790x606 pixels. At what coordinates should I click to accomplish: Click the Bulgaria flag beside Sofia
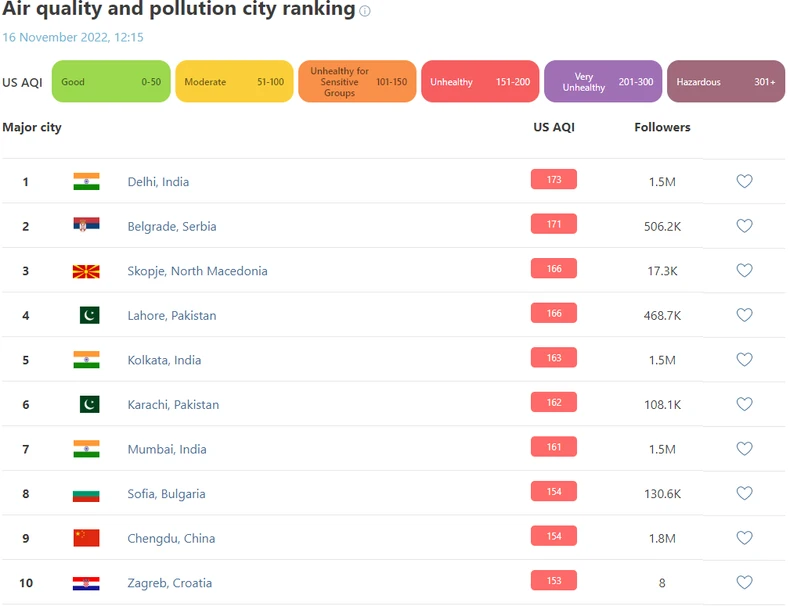point(86,494)
